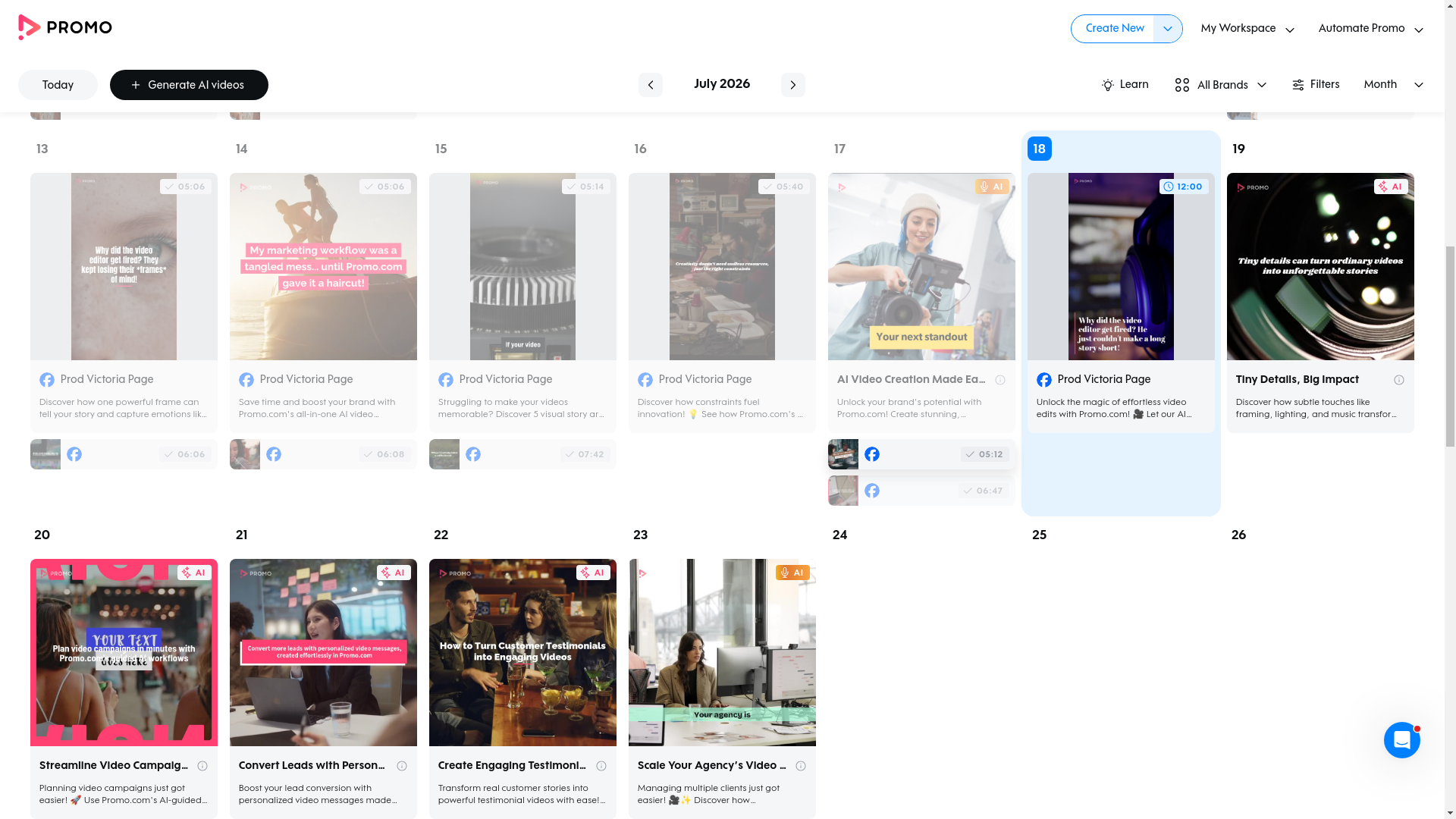Click info icon beside AI Video Creation title

click(x=999, y=380)
